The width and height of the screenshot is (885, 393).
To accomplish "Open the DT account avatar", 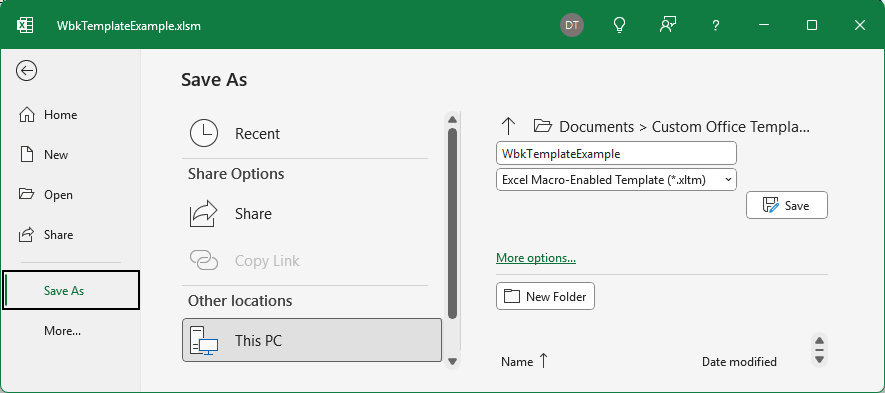I will tap(572, 25).
